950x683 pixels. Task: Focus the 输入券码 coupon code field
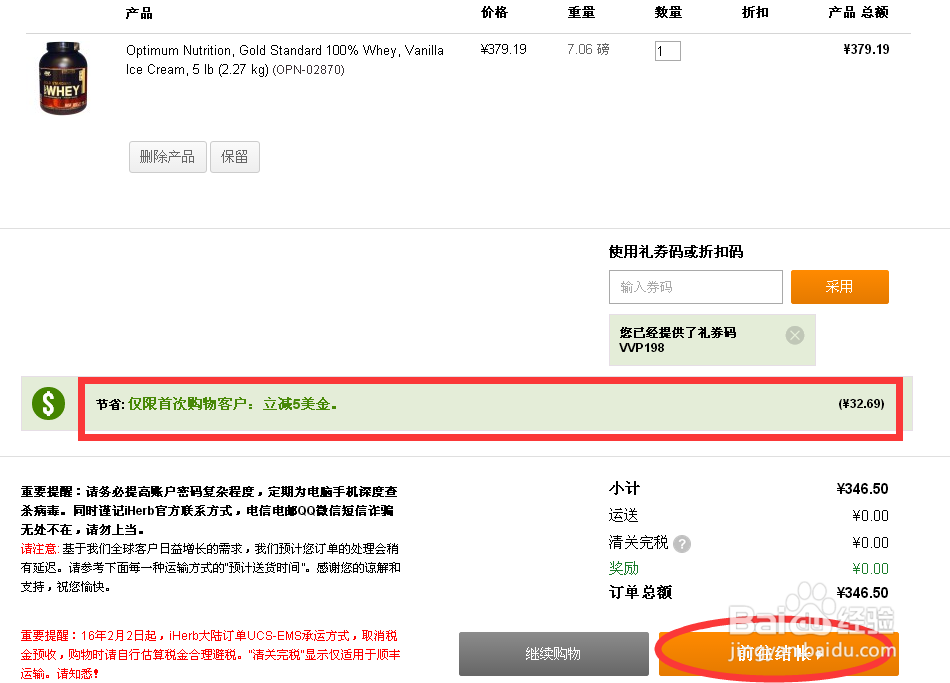pos(696,287)
